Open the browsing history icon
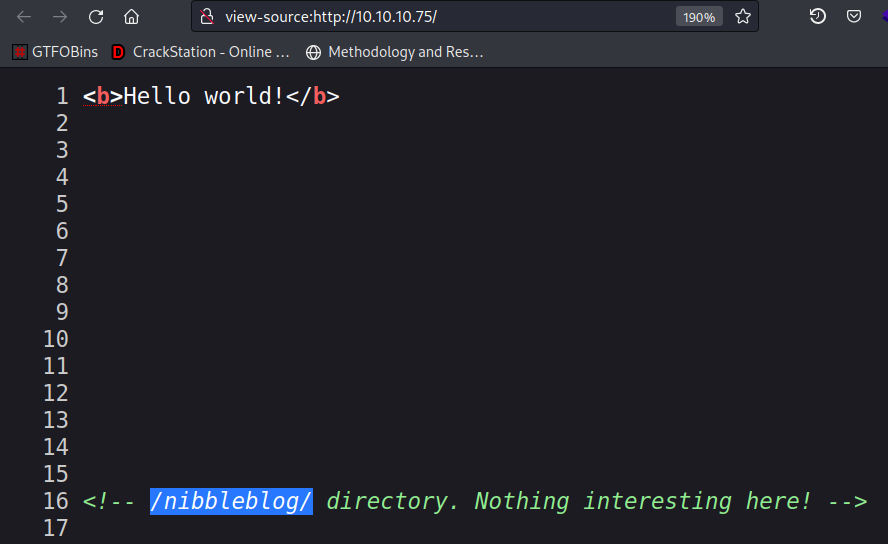888x544 pixels. point(817,16)
